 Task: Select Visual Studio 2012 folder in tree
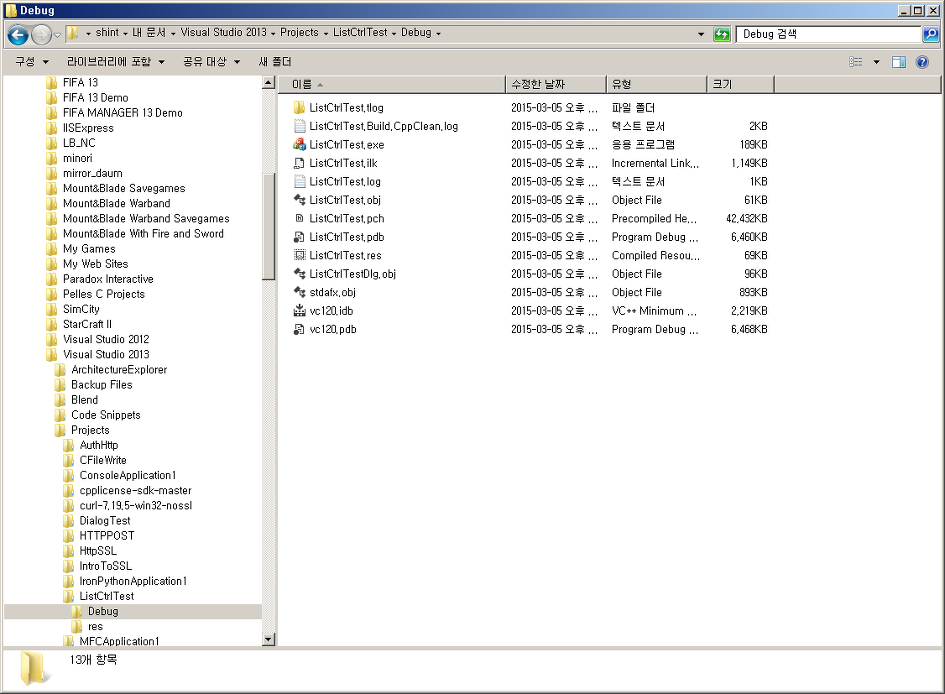(x=106, y=339)
